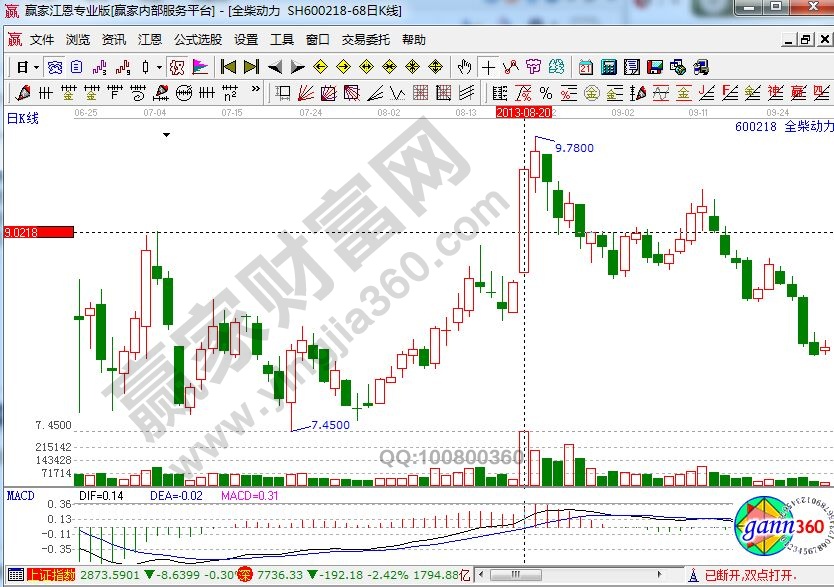Click horizontal scrollbar left arrow
This screenshot has height=587, width=834.
(481, 575)
